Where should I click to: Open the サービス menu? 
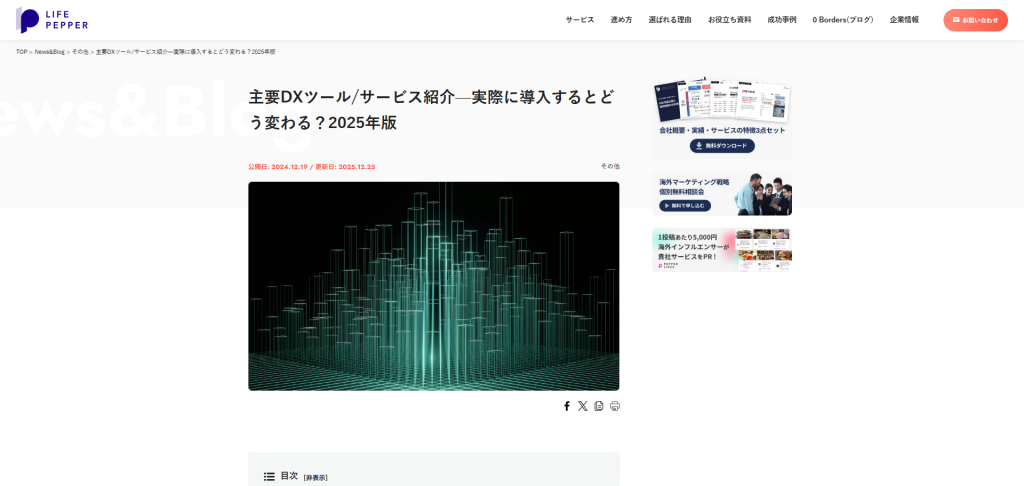(x=580, y=20)
